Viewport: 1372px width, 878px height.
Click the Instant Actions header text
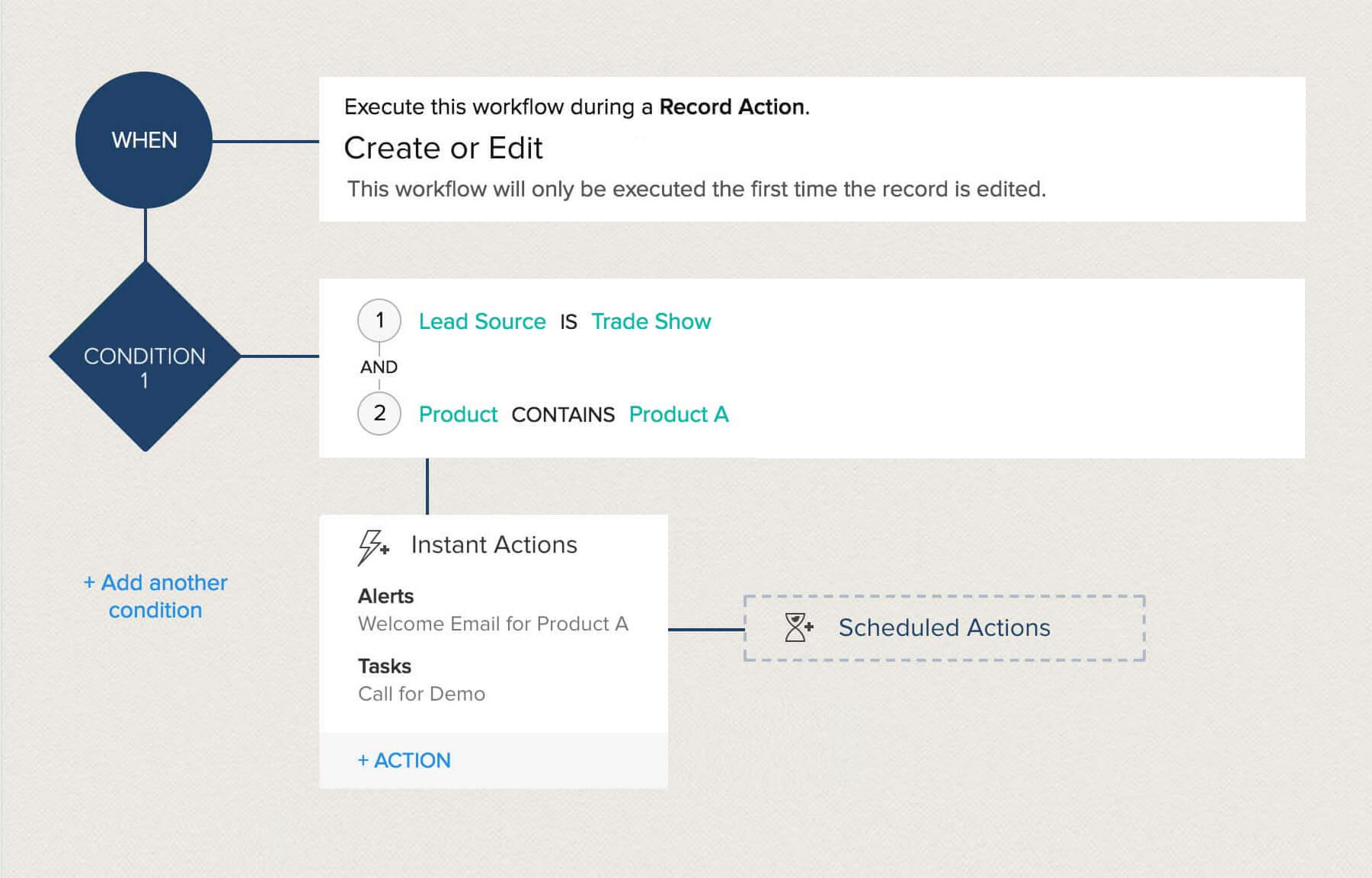pos(494,544)
